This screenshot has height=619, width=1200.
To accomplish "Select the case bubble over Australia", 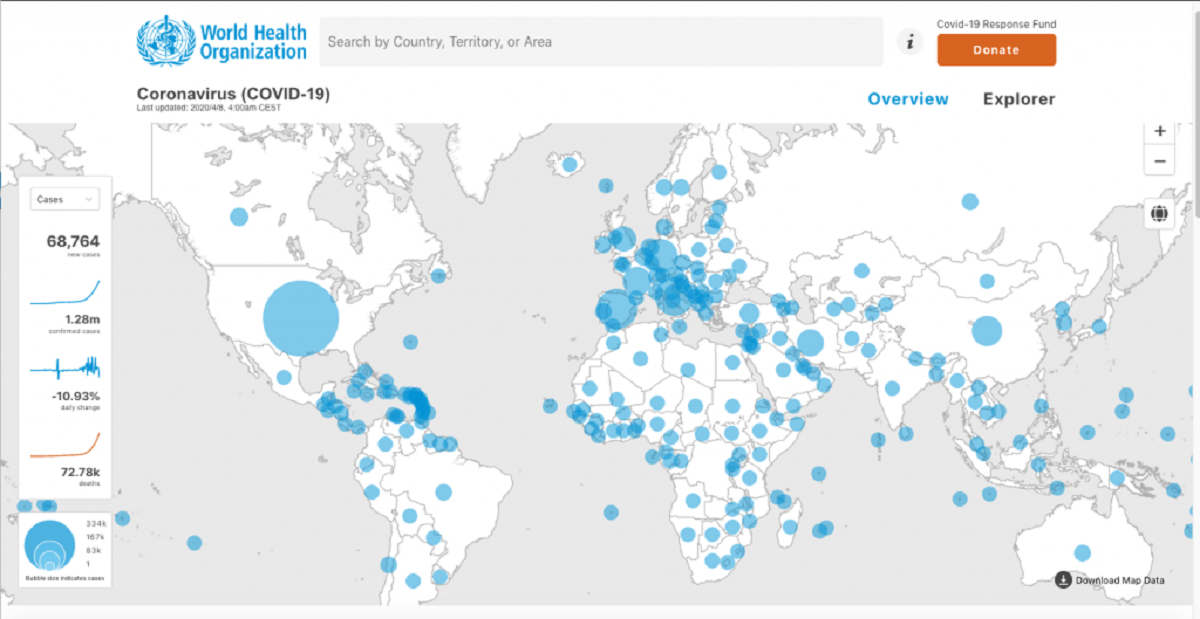I will (x=1082, y=552).
